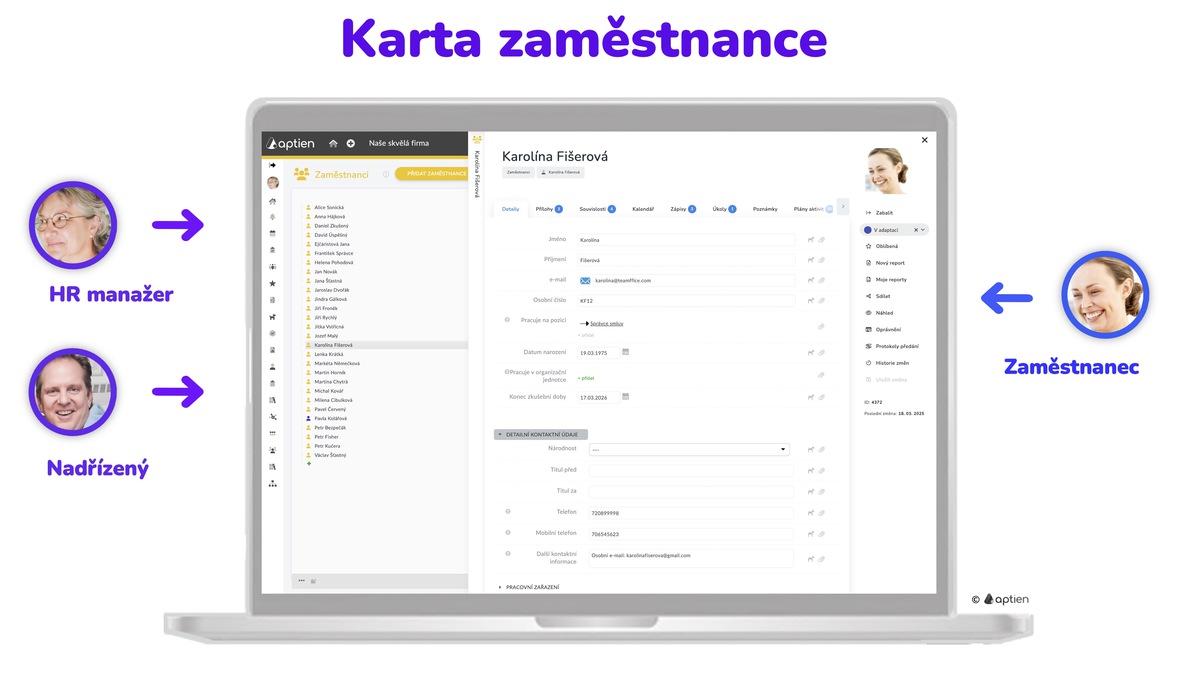1200x680 pixels.
Task: Click paperclip icon in Telefon row
Action: (822, 514)
